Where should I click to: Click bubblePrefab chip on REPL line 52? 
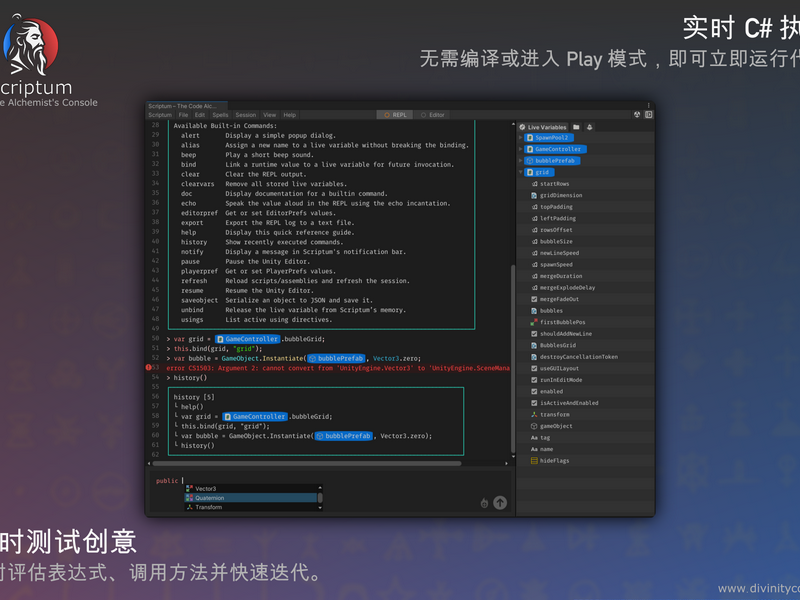pyautogui.click(x=336, y=358)
